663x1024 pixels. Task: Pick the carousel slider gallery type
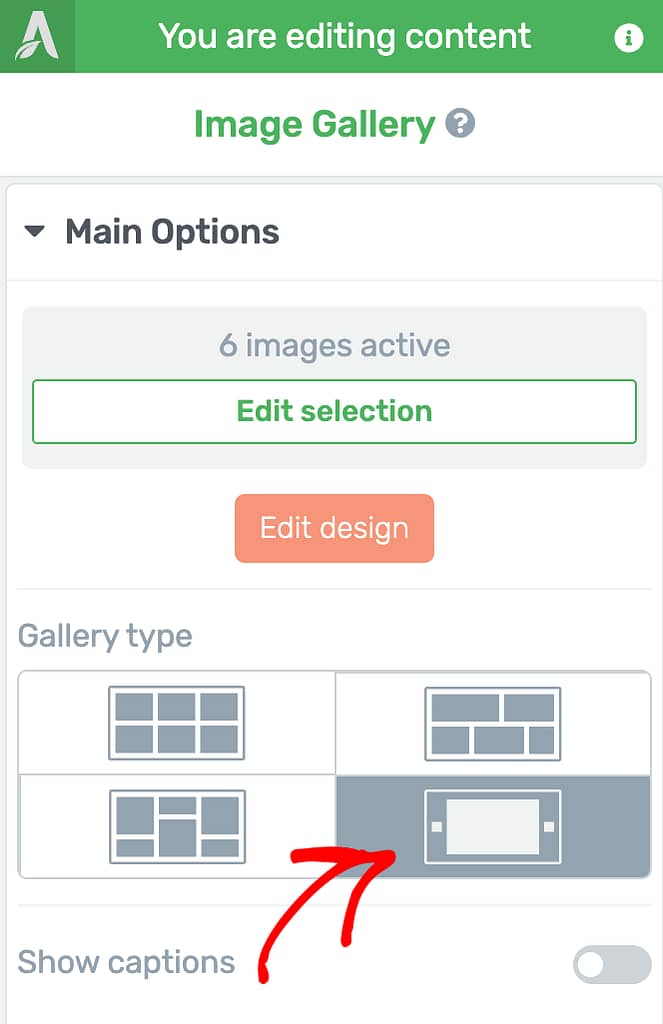coord(493,826)
